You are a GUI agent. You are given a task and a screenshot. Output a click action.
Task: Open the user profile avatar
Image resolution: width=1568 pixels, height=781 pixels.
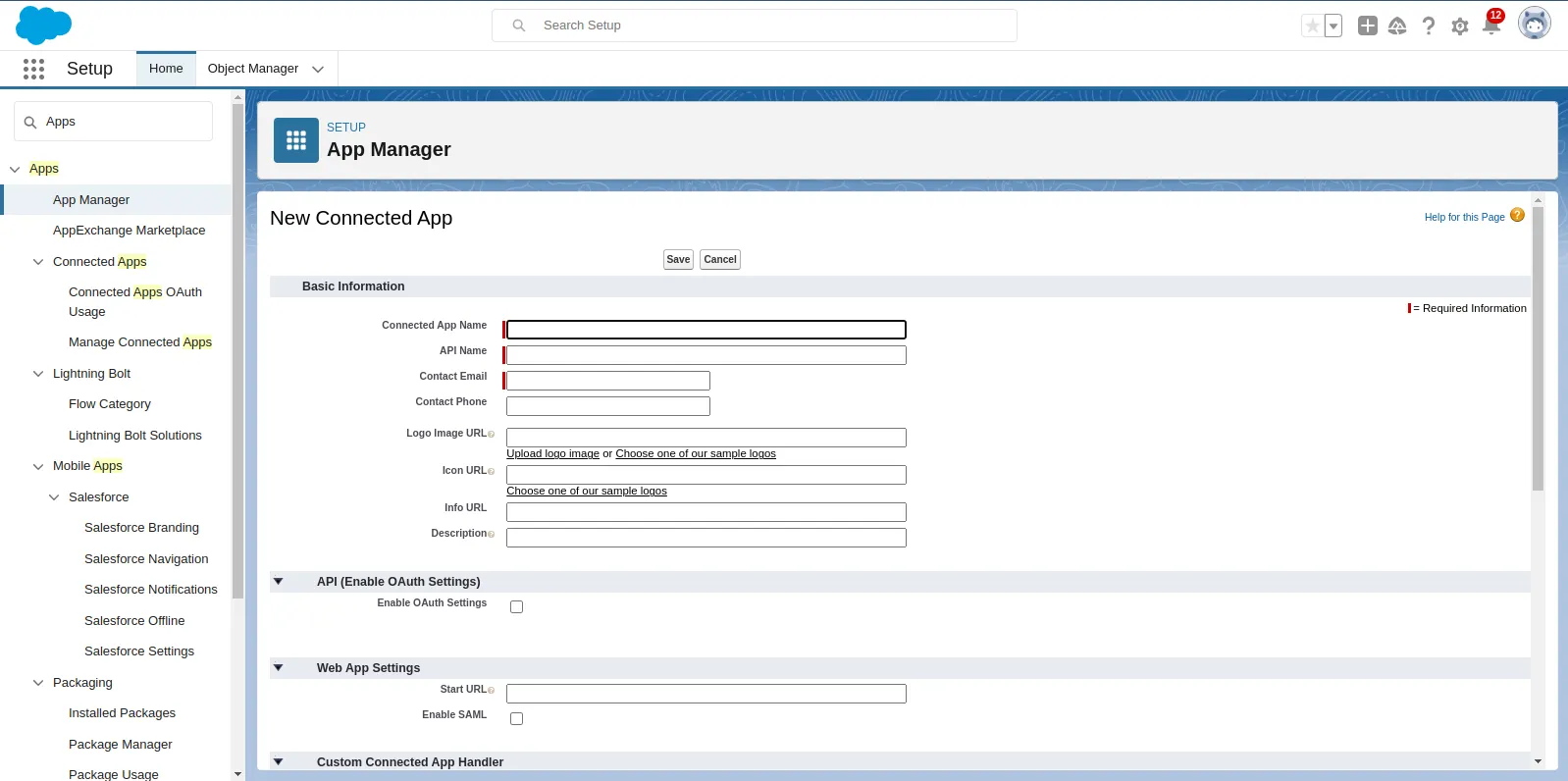pos(1534,24)
